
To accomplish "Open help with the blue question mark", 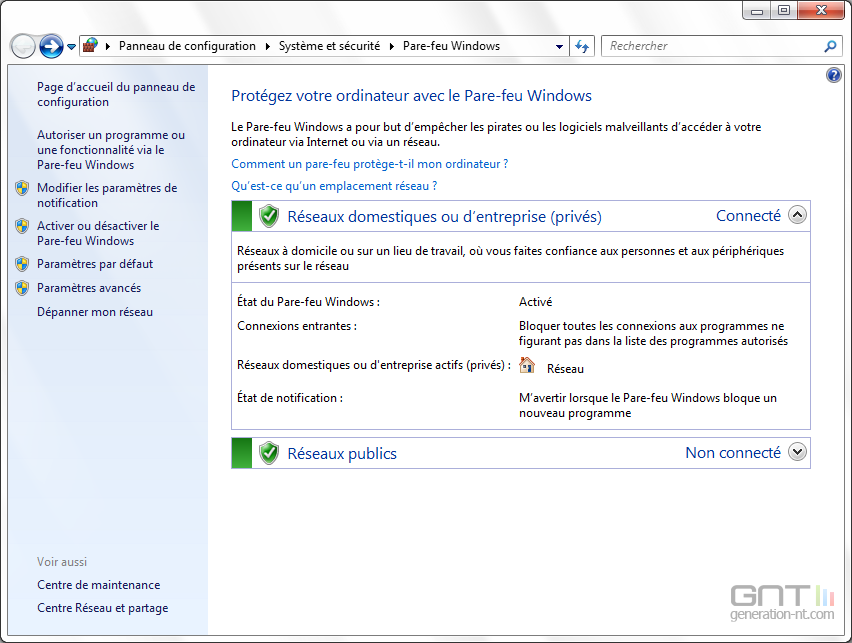I will tap(834, 76).
